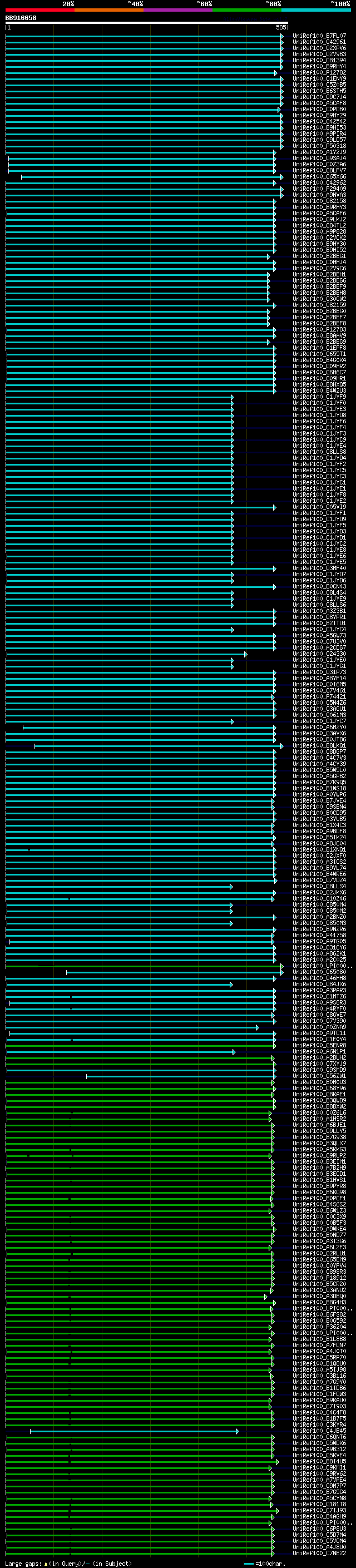
Task: Select the UniRef100_P29409 label
Action: [x=319, y=189]
